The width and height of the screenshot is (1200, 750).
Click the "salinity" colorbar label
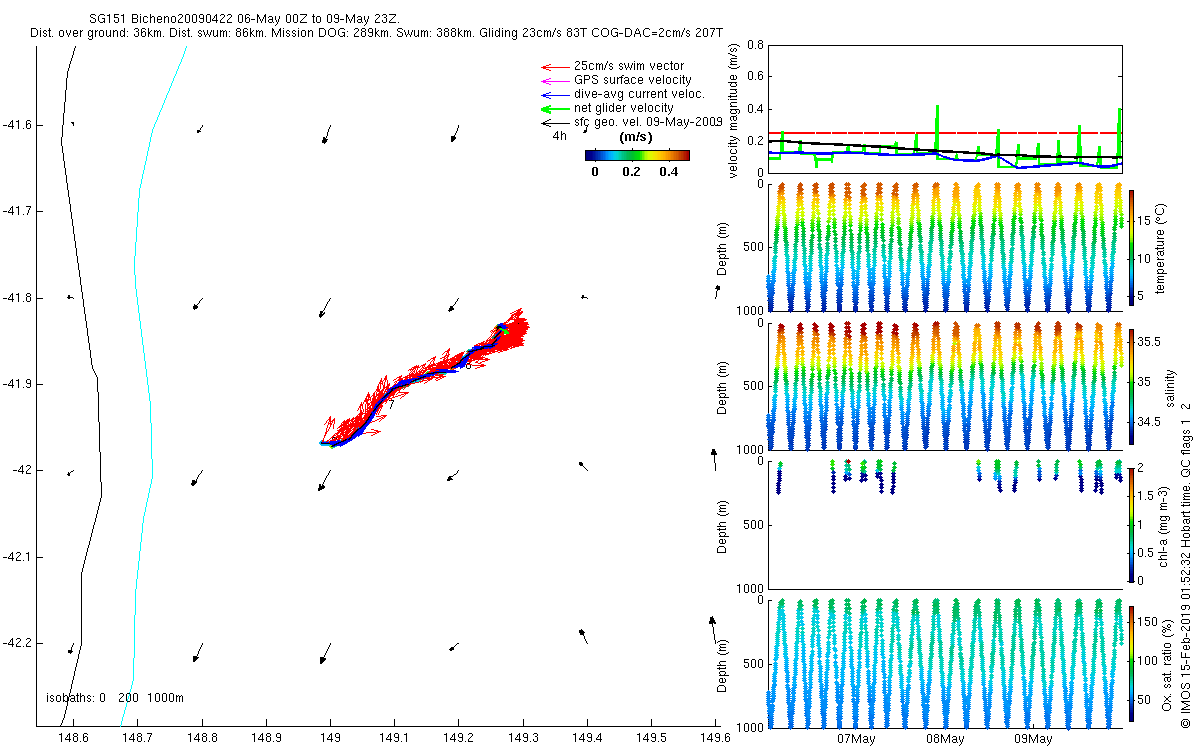pyautogui.click(x=1171, y=388)
